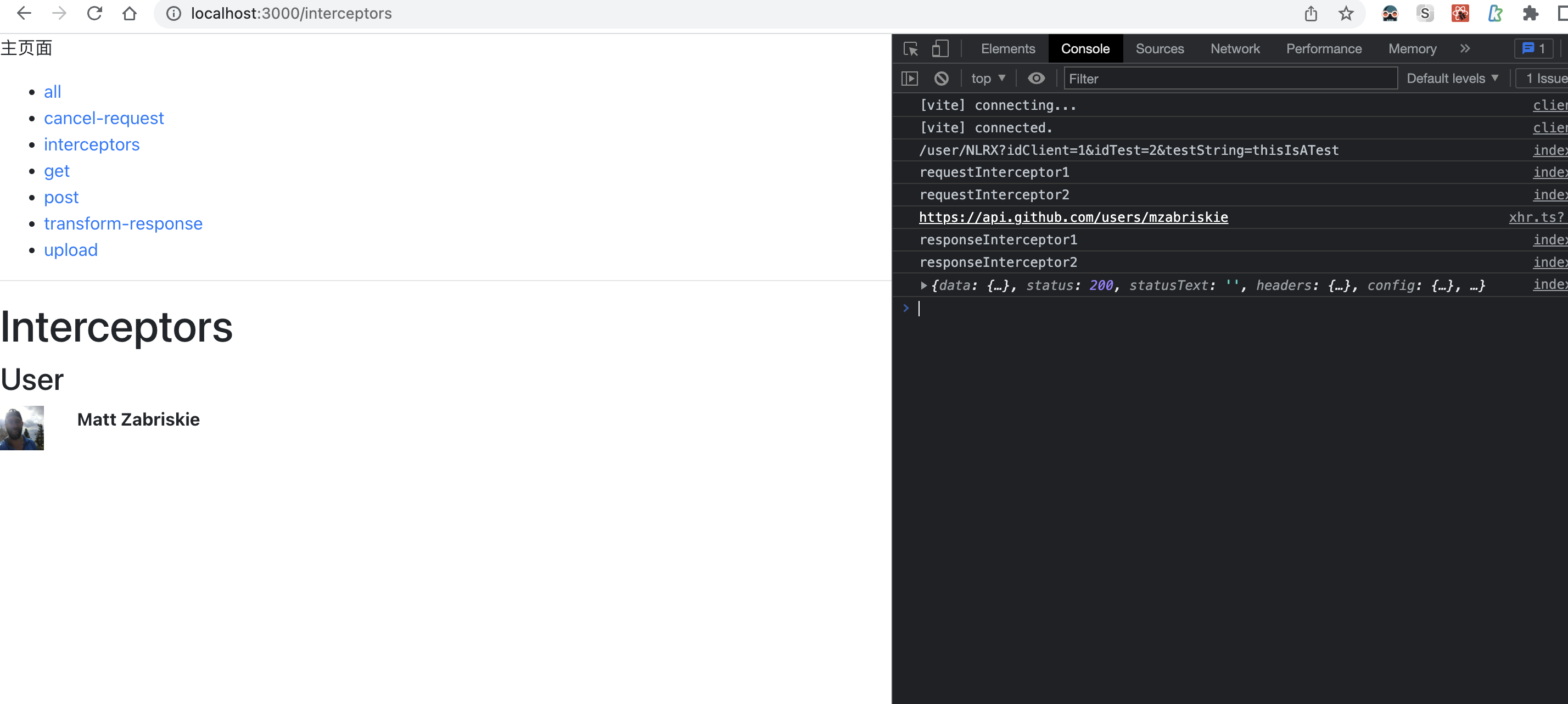Image resolution: width=1568 pixels, height=704 pixels.
Task: Select the Performance panel tab
Action: click(1321, 48)
